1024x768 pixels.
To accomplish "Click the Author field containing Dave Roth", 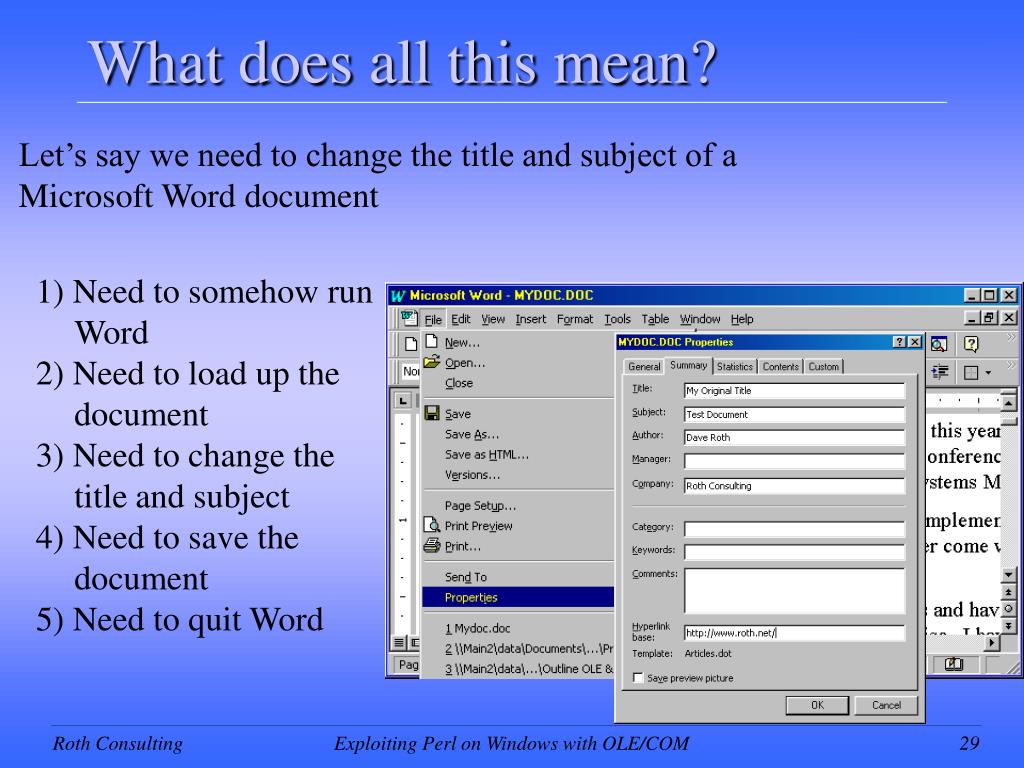I will [794, 437].
